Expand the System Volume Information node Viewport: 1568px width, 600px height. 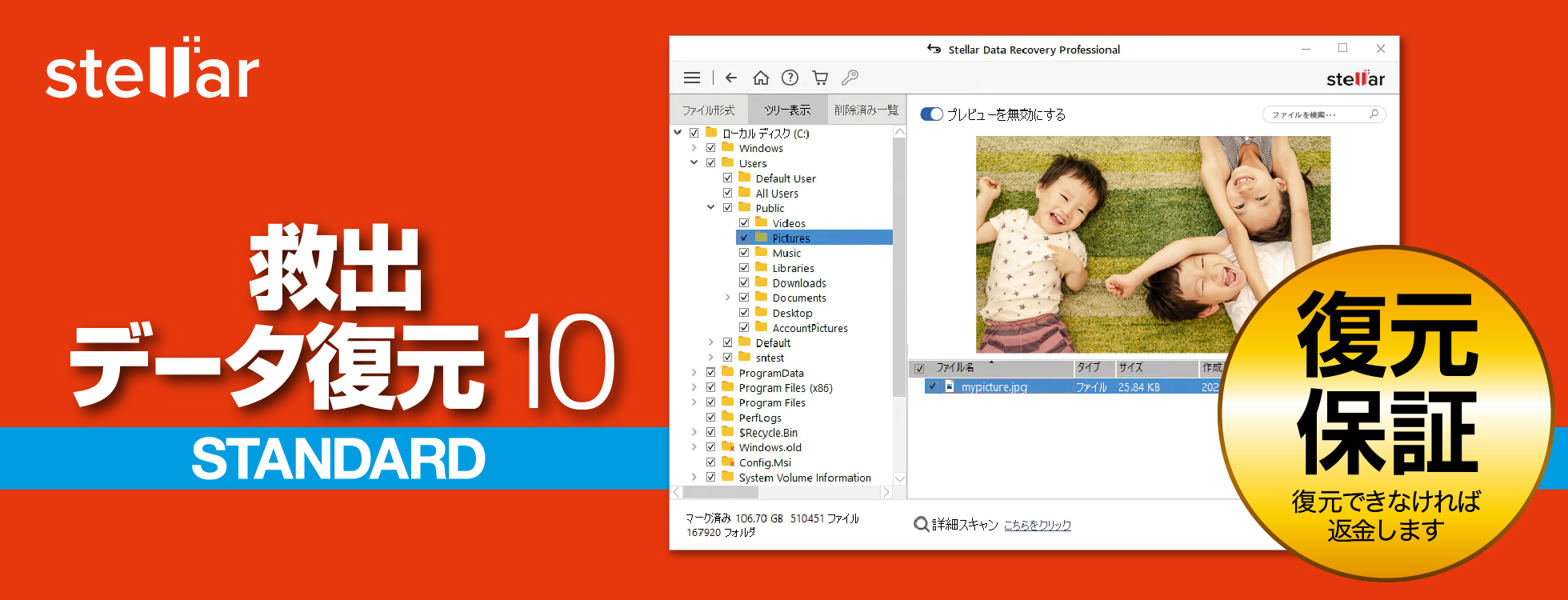coord(694,477)
